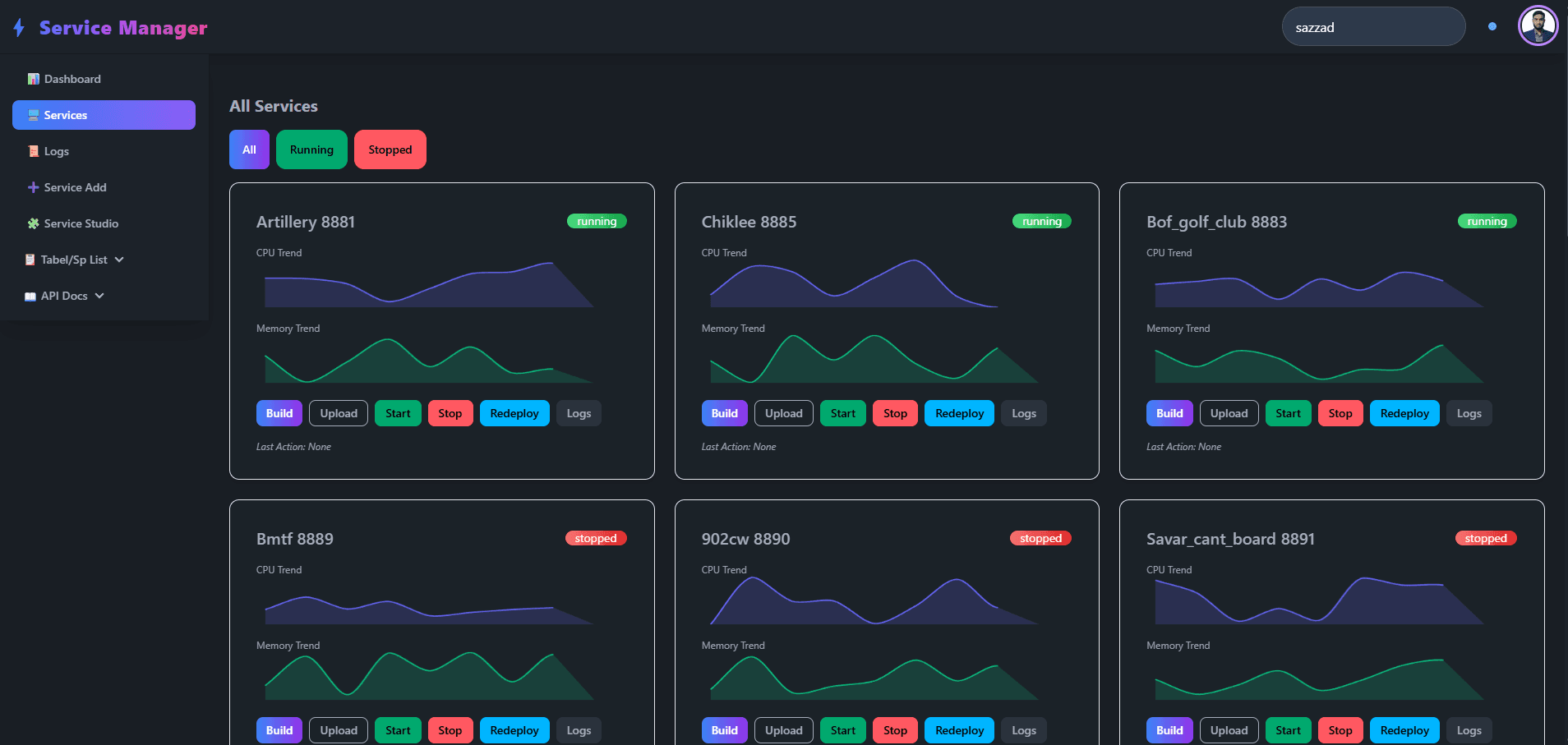The image size is (1568, 745).
Task: Click the book icon beside API Docs
Action: pos(30,296)
